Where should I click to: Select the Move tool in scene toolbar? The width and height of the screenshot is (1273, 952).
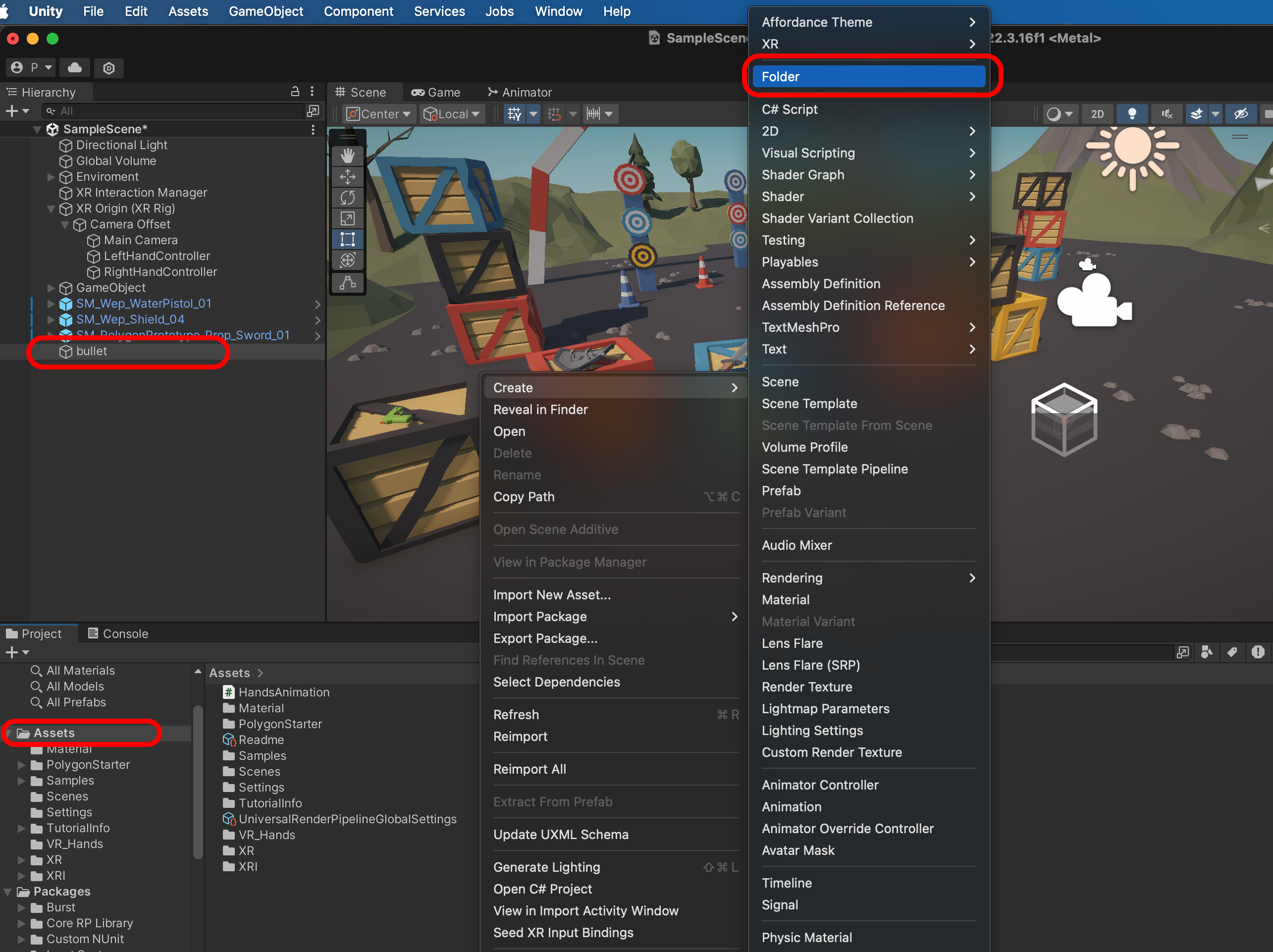pyautogui.click(x=348, y=177)
